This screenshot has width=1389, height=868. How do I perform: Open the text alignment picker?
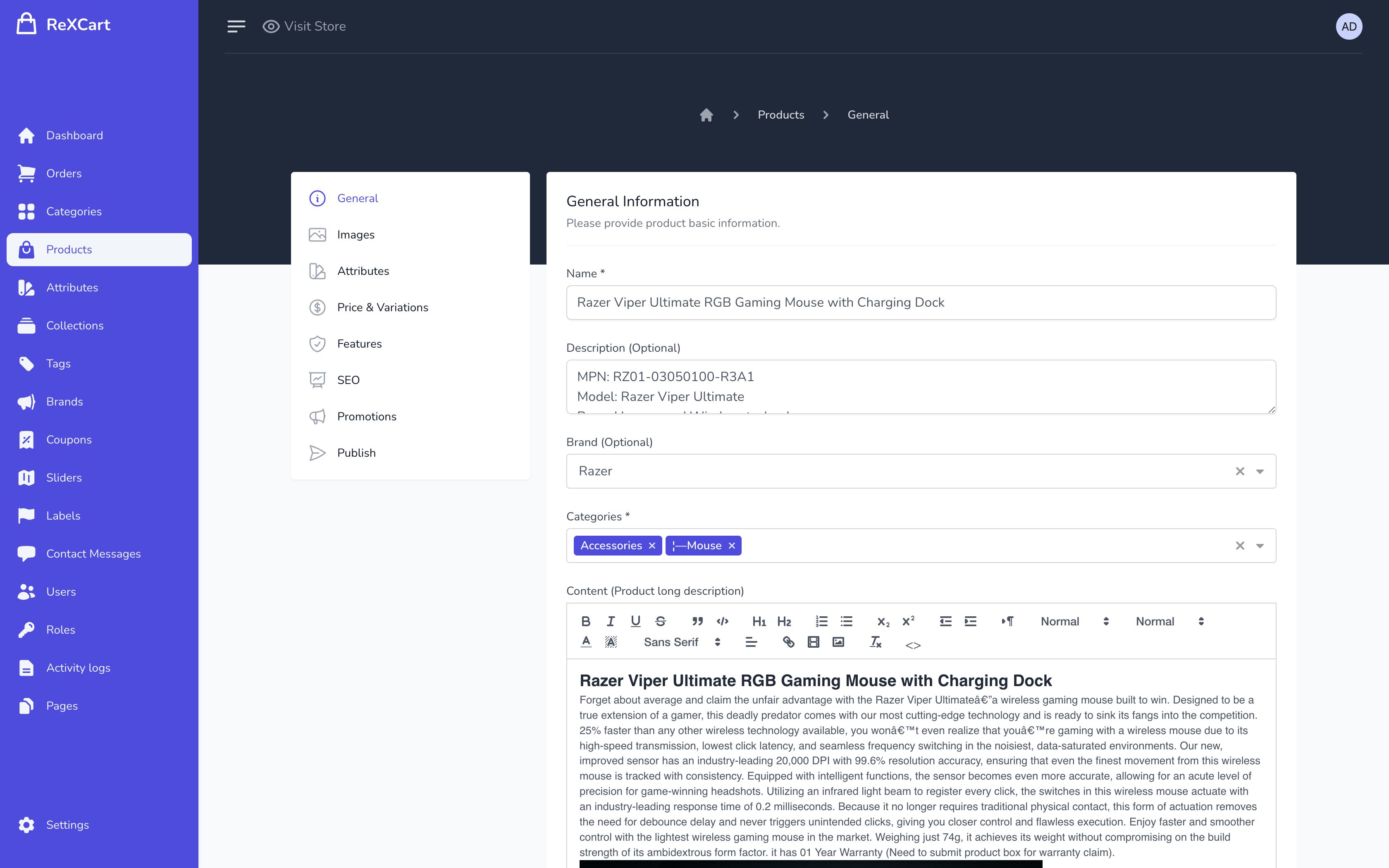coord(751,642)
